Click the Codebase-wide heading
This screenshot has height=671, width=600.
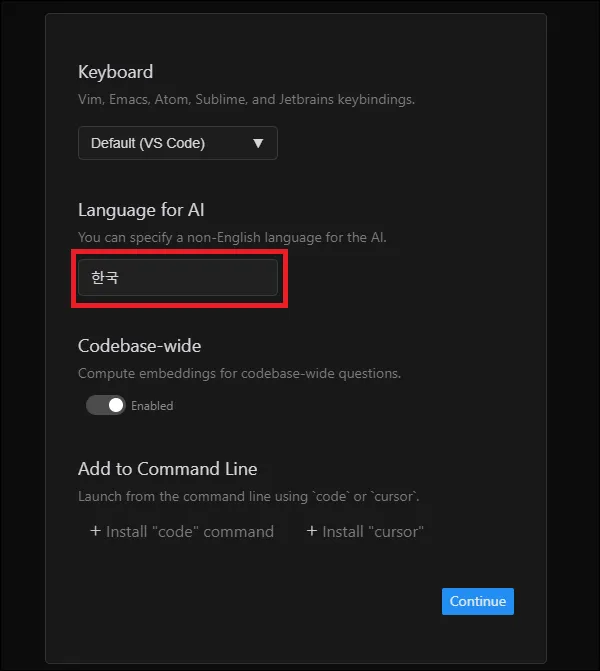140,346
